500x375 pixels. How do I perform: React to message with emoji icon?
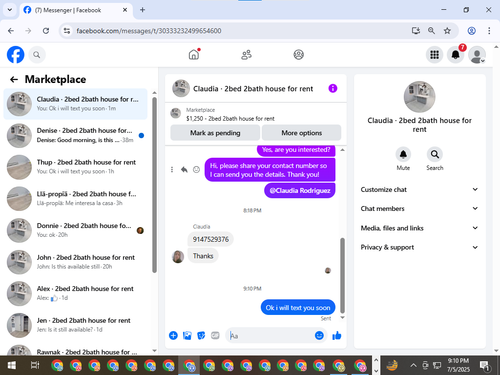pos(197,170)
